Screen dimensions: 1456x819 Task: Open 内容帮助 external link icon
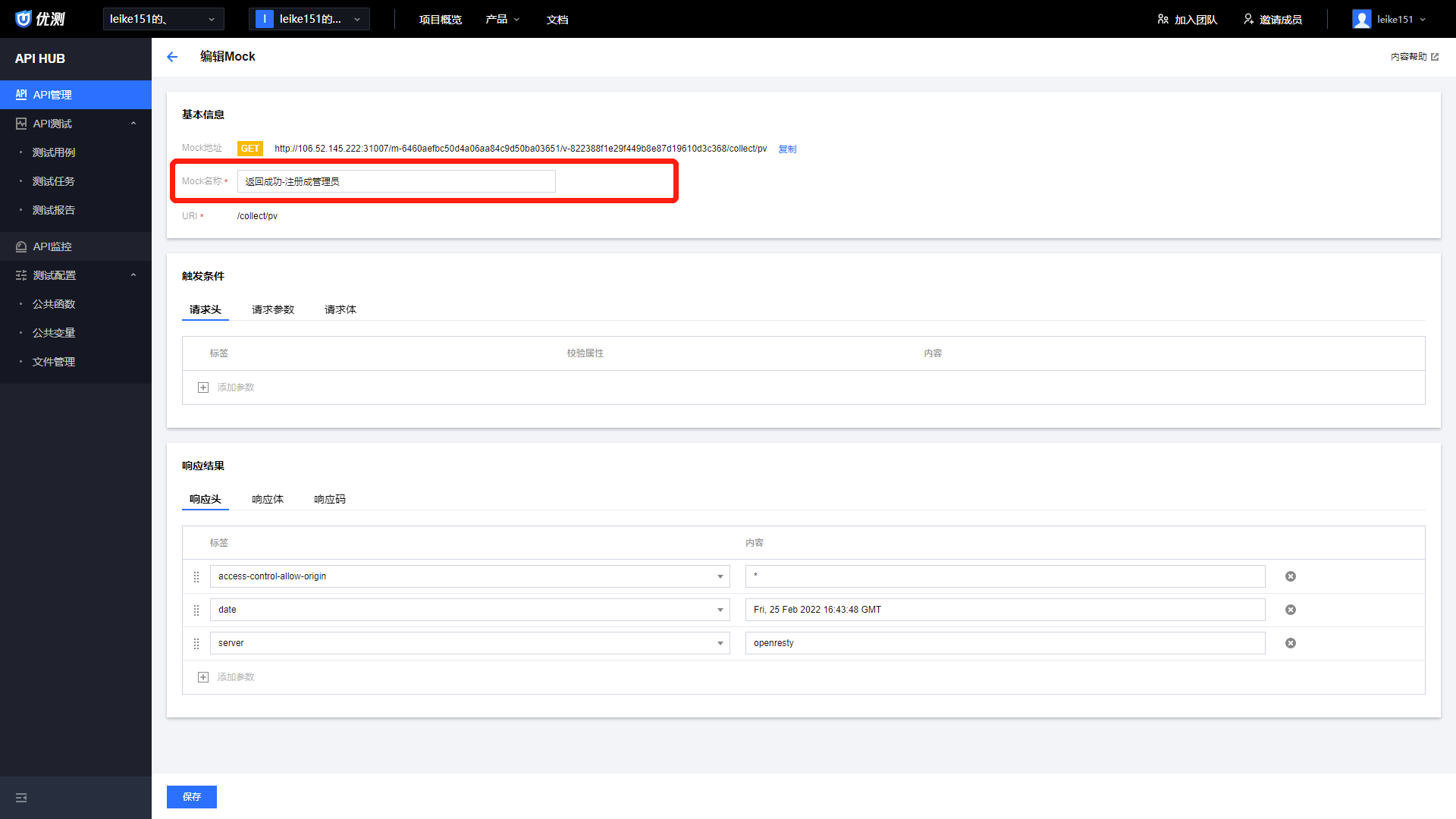(1435, 57)
